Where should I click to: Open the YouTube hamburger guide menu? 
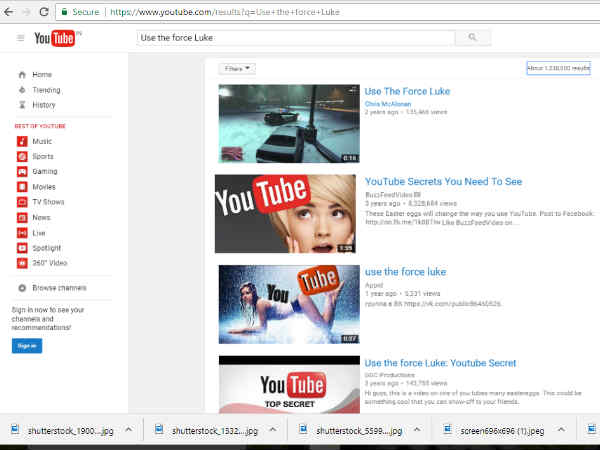point(21,38)
